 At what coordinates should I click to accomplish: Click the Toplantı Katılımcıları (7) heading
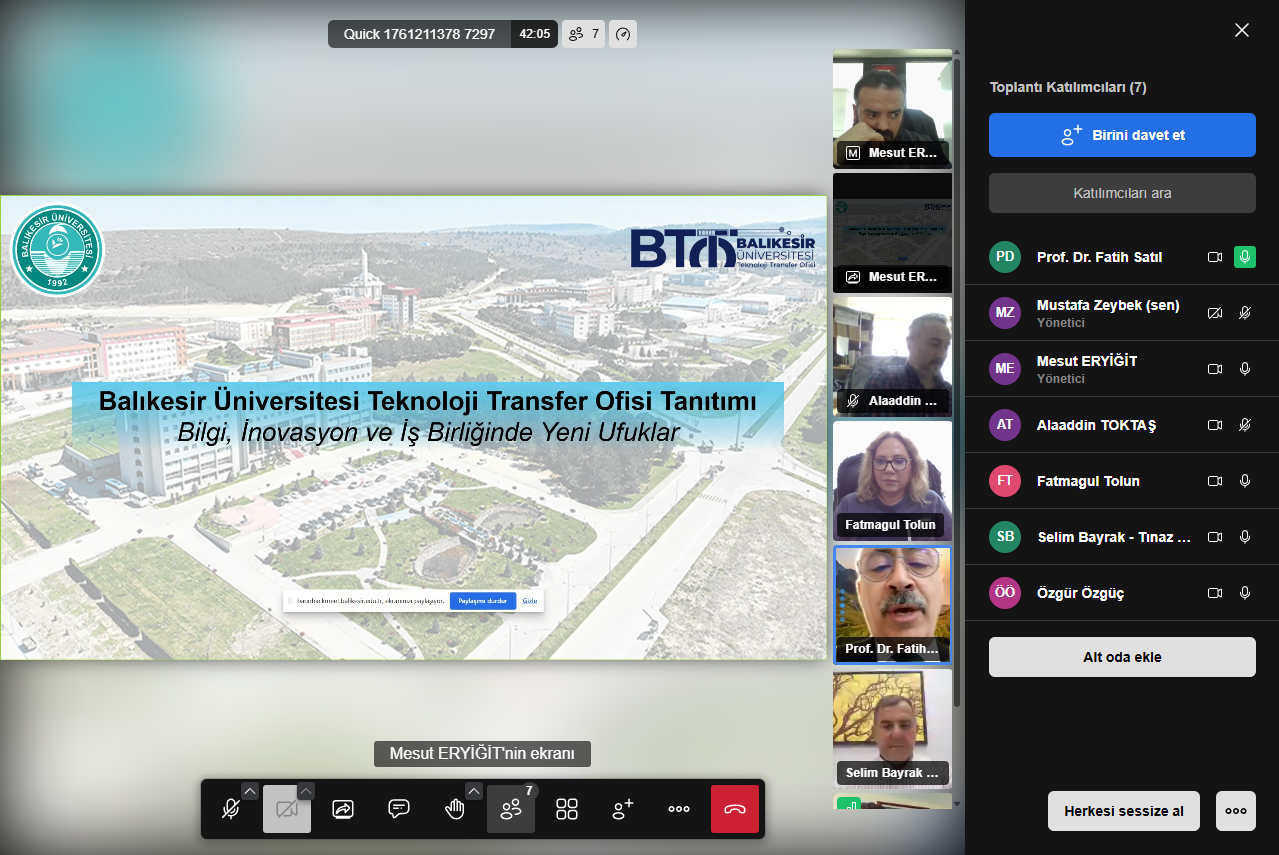[x=1068, y=87]
